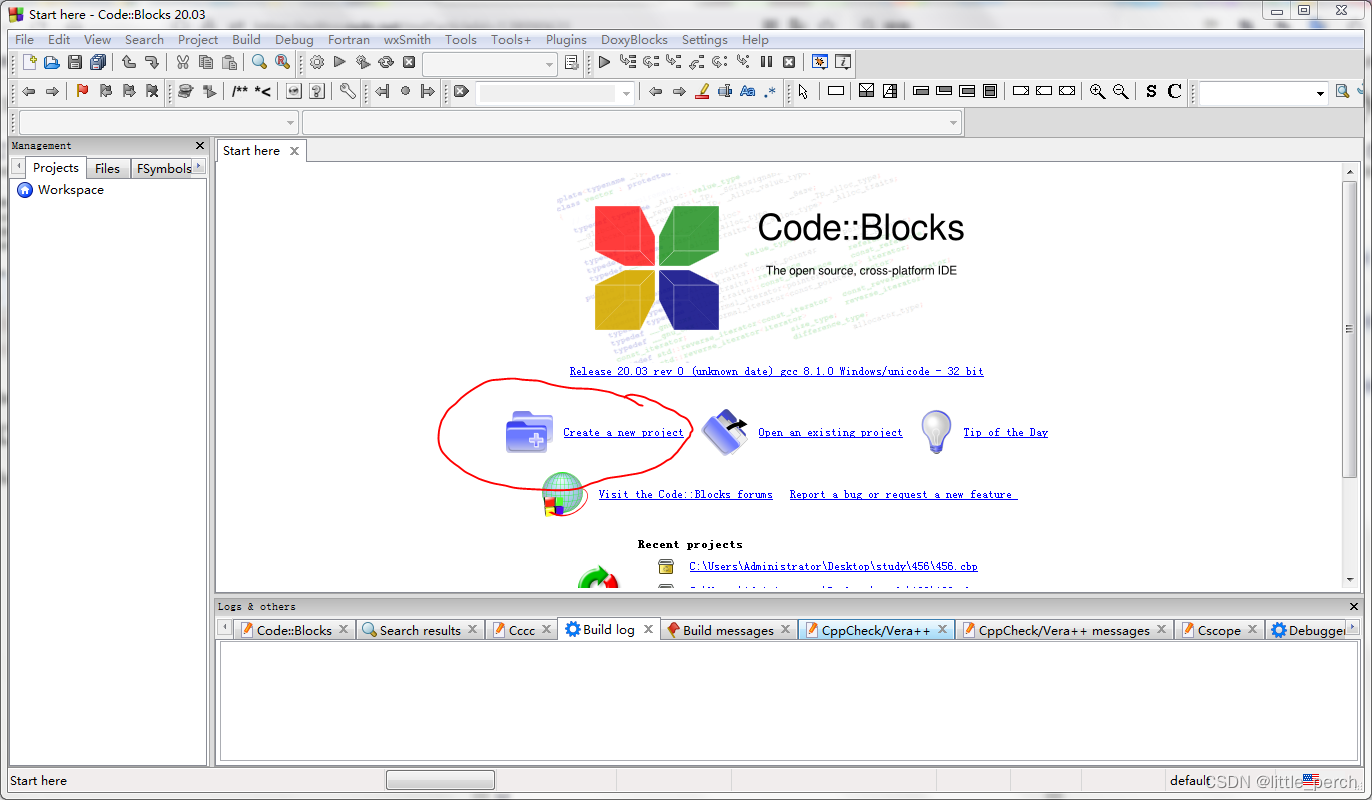Close the Management panel
The height and width of the screenshot is (800, 1372).
tap(200, 146)
